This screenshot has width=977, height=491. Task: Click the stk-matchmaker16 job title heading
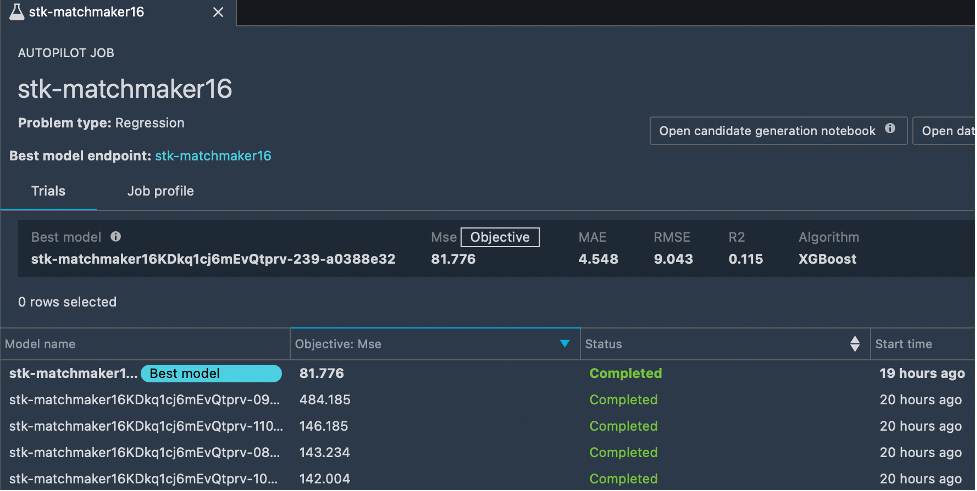[125, 89]
